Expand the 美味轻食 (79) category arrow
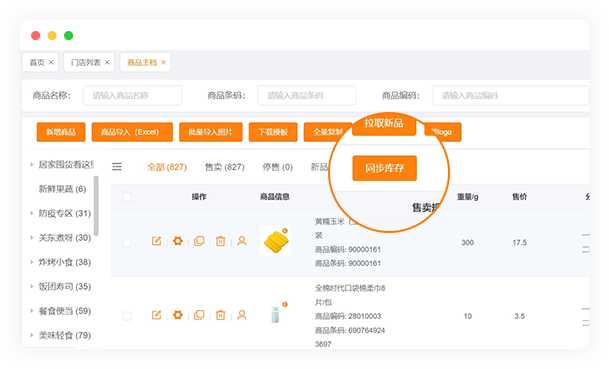This screenshot has height=369, width=609. (32, 335)
